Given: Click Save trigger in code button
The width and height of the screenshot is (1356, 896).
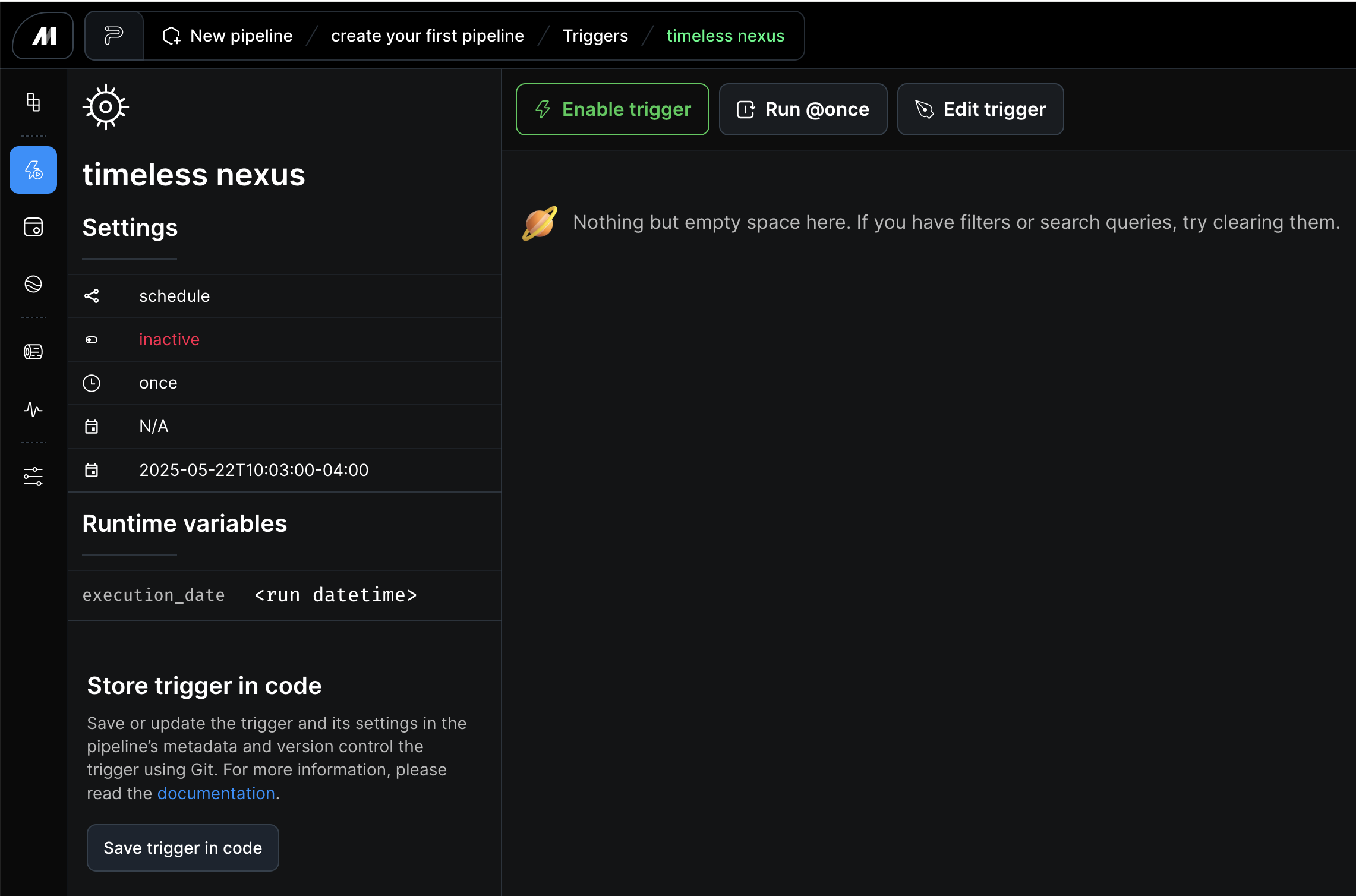Looking at the screenshot, I should coord(183,848).
